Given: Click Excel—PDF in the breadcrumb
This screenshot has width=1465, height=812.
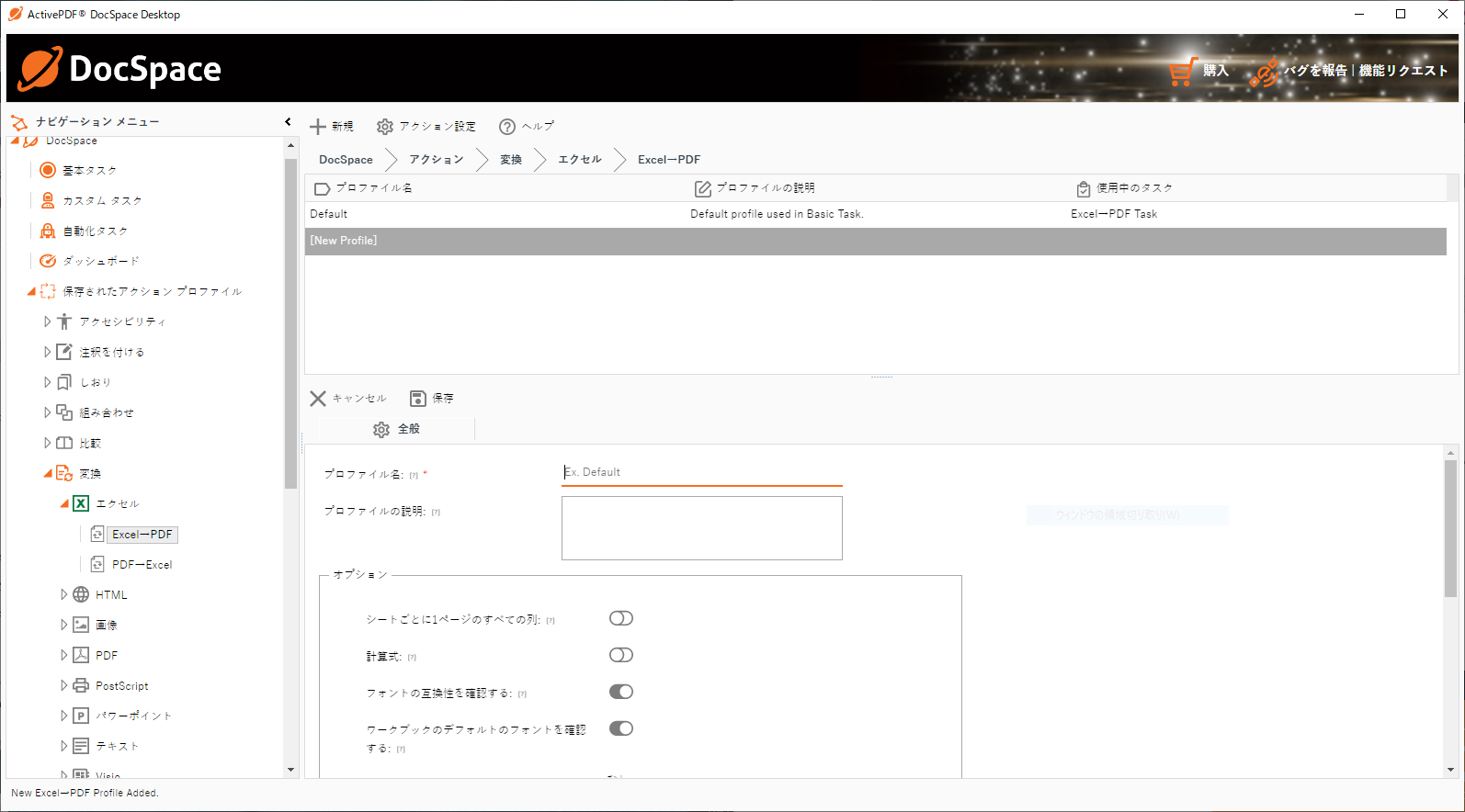Looking at the screenshot, I should click(669, 160).
